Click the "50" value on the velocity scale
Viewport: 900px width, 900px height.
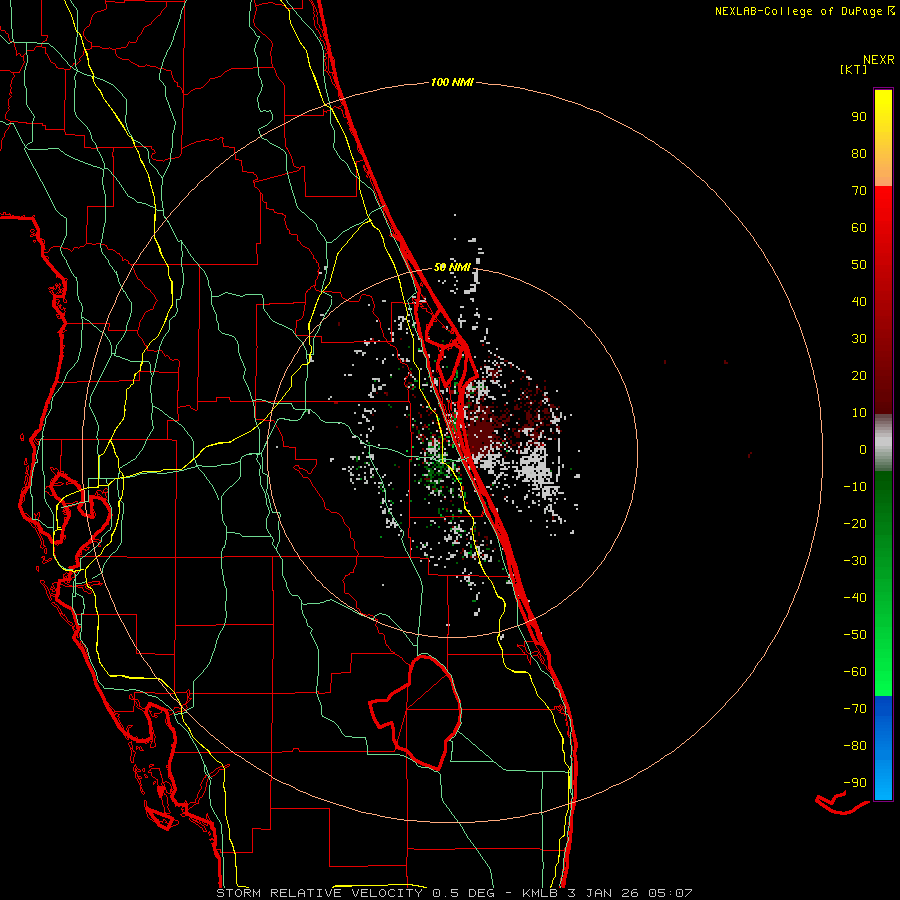pyautogui.click(x=859, y=265)
